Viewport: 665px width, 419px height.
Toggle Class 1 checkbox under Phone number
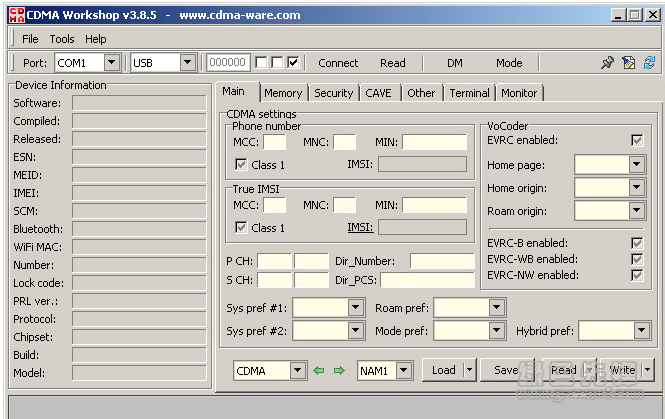[241, 165]
